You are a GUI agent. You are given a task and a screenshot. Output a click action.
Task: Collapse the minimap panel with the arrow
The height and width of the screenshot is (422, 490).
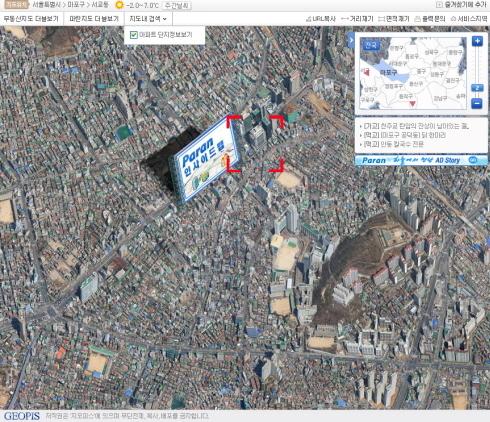coord(351,41)
